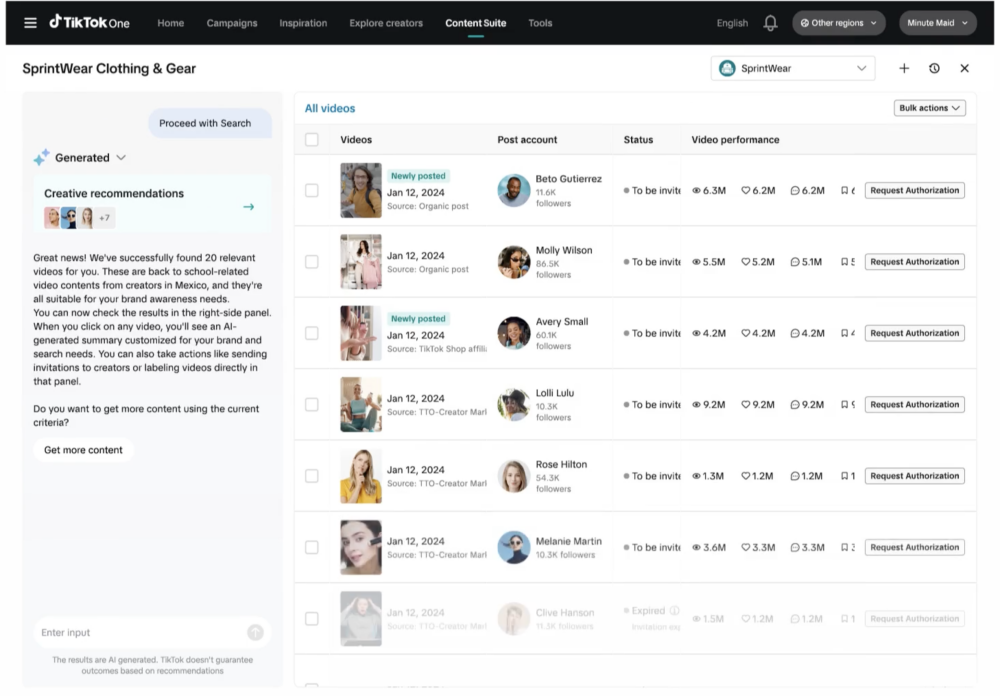
Task: Request Authorization for Melanie Martin video
Action: coord(915,547)
